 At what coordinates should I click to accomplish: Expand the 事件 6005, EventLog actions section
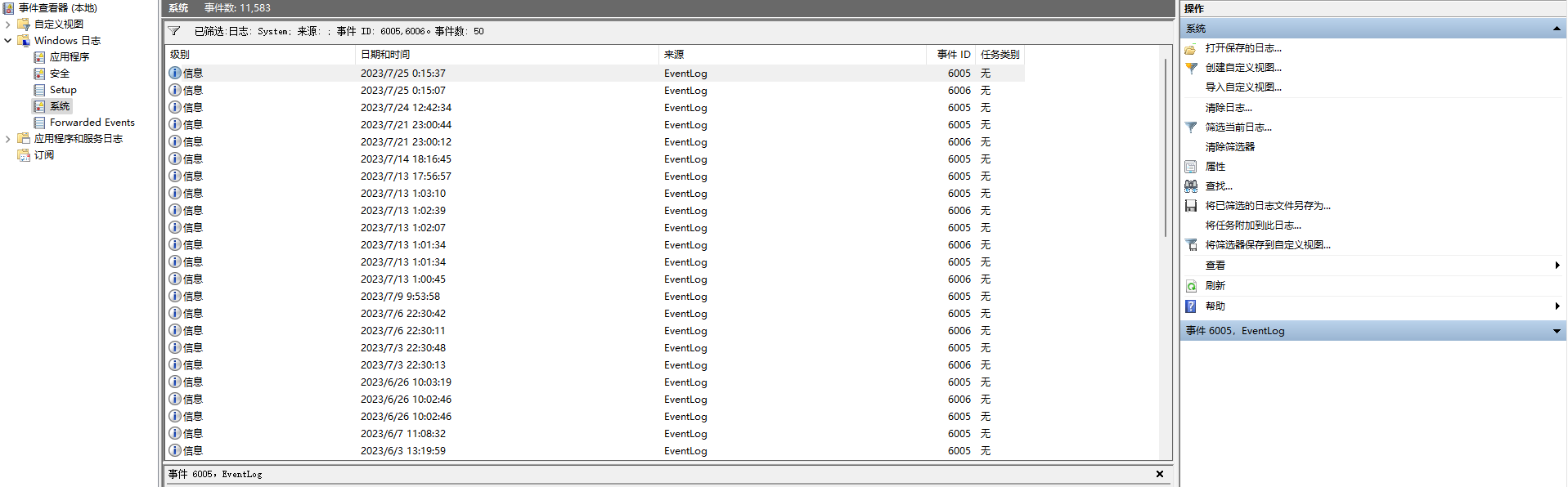click(x=1557, y=331)
